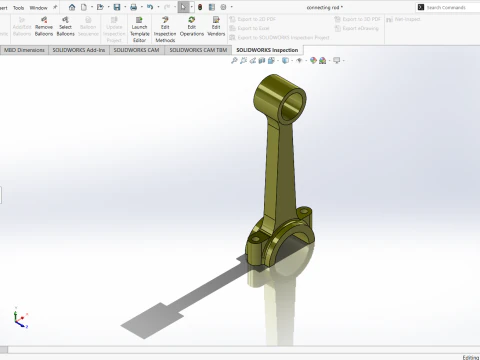Viewport: 480px width, 360px height.
Task: Click Add/Edit Balloons
Action: pyautogui.click(x=22, y=26)
